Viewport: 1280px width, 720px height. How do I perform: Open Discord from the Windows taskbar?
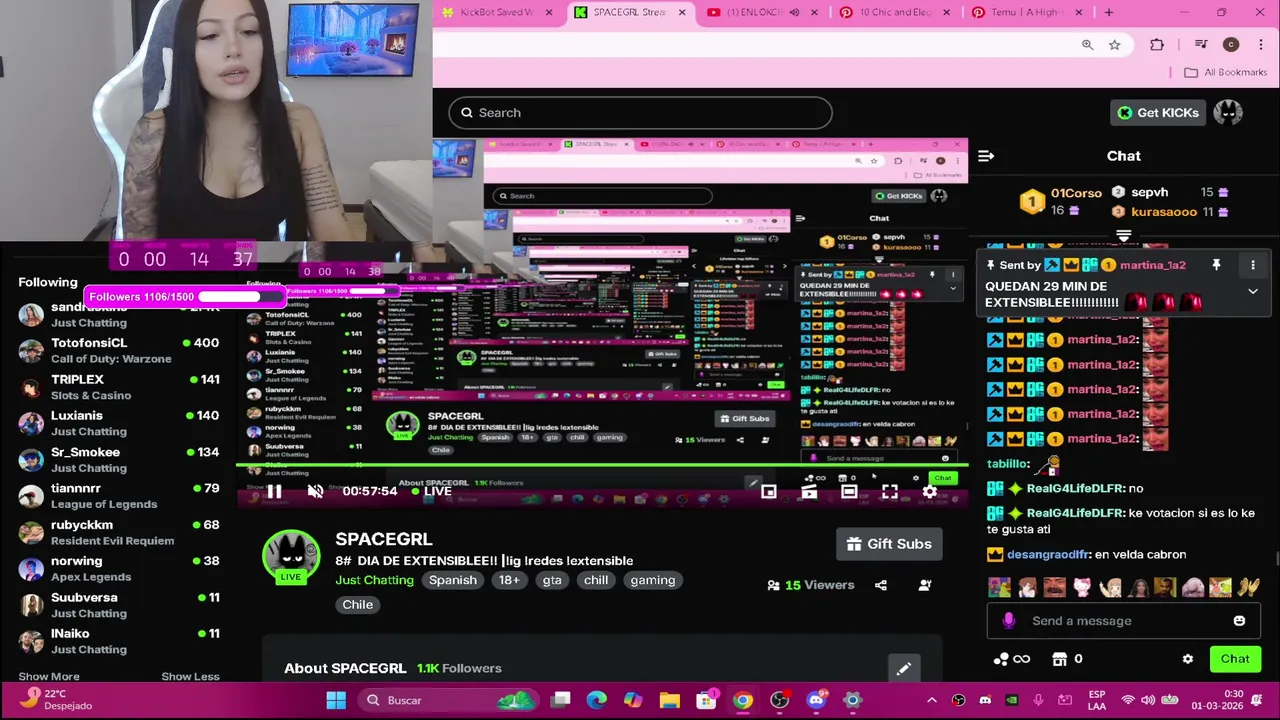pos(817,700)
